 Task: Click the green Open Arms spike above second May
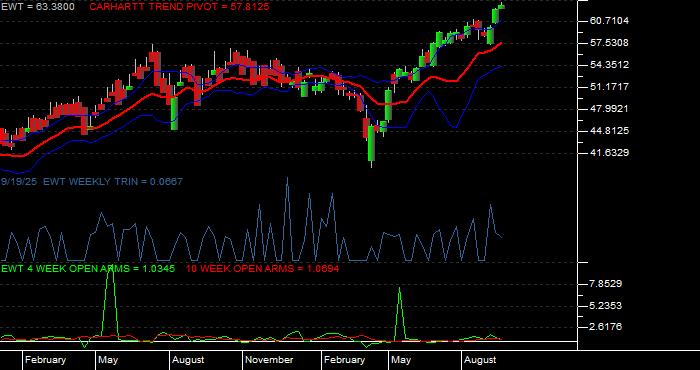400,314
